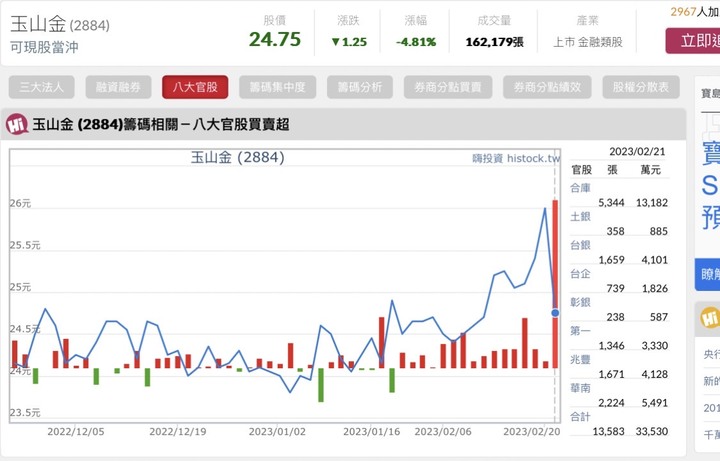The width and height of the screenshot is (720, 461).
Task: Click the blue price line peak in the chart
Action: 545,209
